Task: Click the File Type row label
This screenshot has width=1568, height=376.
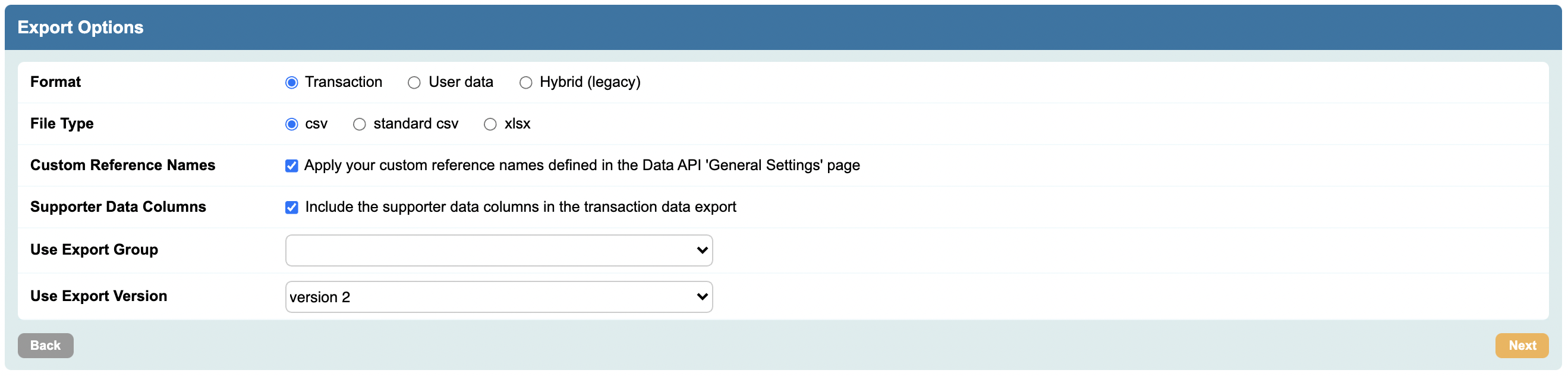Action: pos(62,124)
